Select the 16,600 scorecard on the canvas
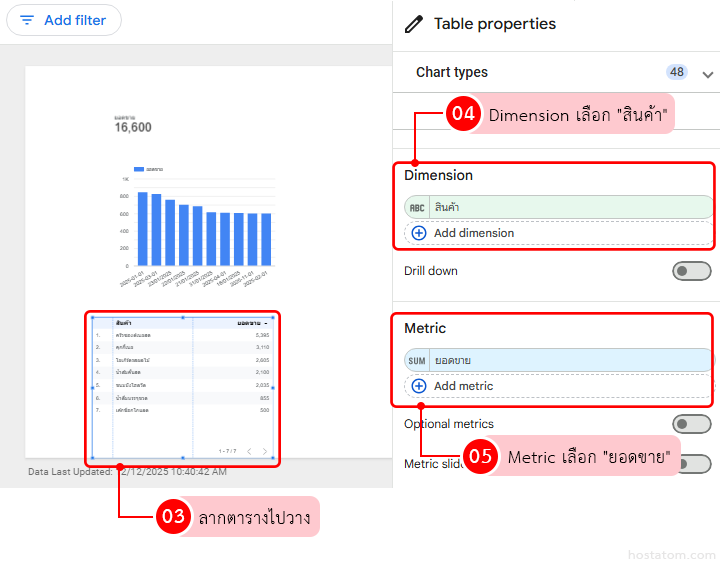Viewport: 720px width, 562px height. pyautogui.click(x=133, y=127)
